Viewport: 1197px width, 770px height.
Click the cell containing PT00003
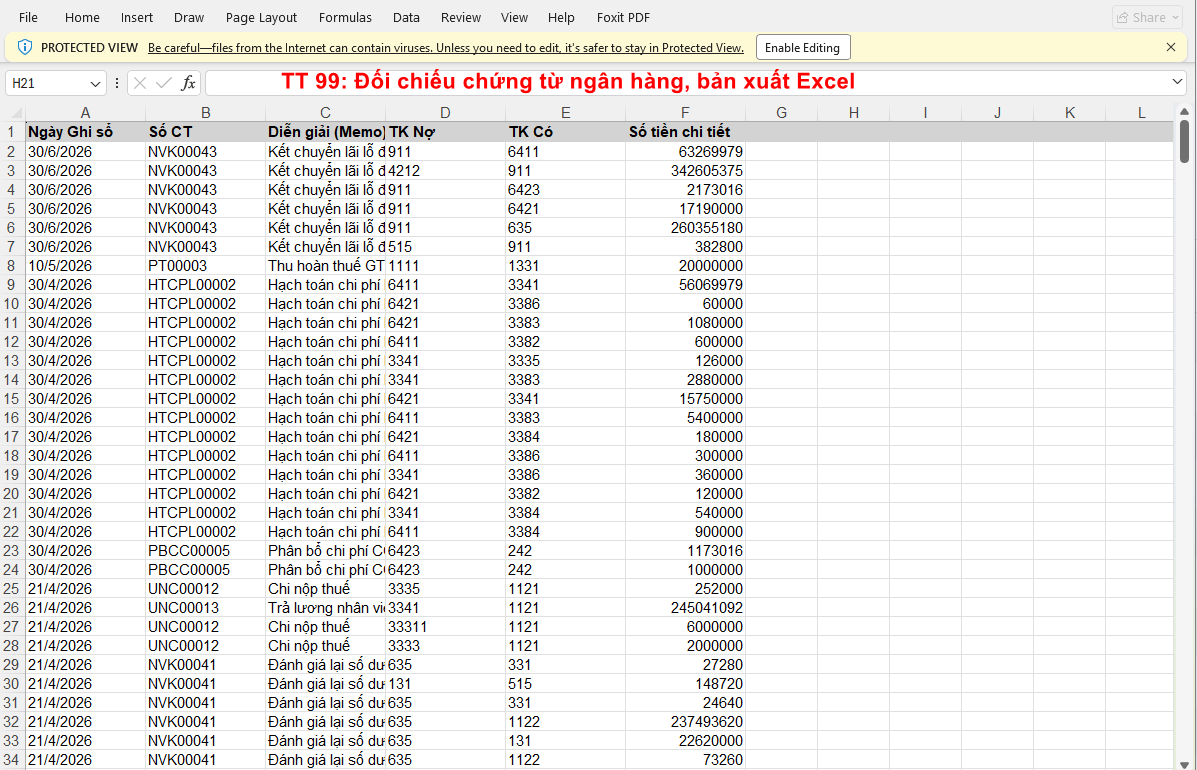206,265
